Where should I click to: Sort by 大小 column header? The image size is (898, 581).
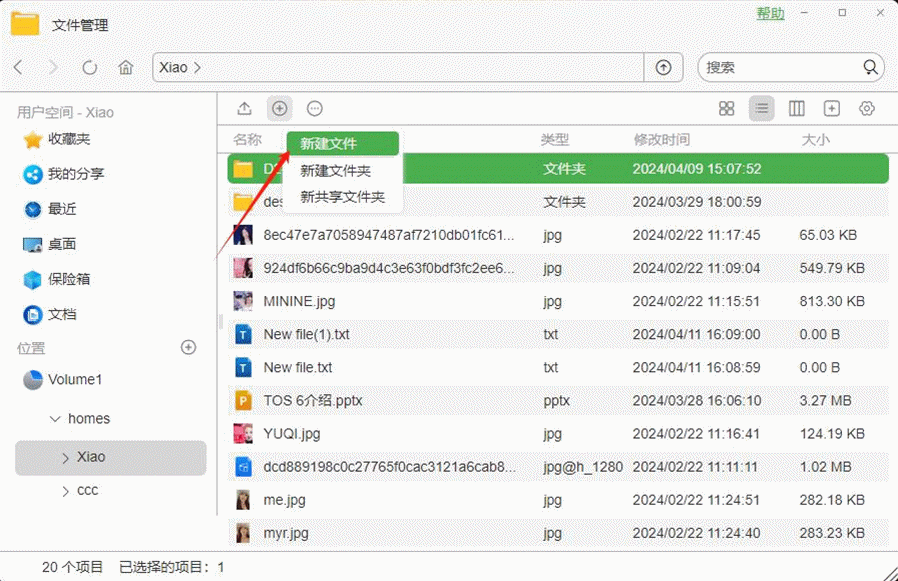pos(816,139)
